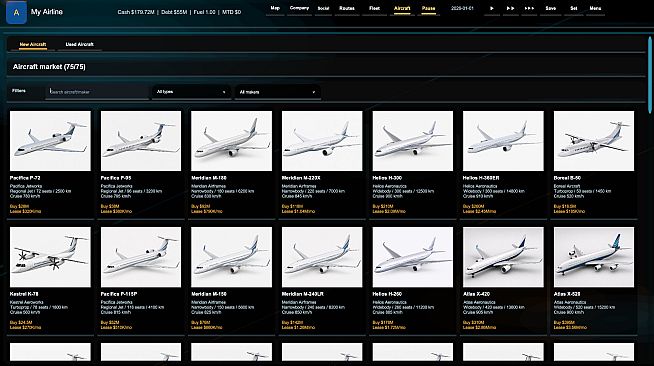Expand the All makers dropdown

tap(278, 92)
